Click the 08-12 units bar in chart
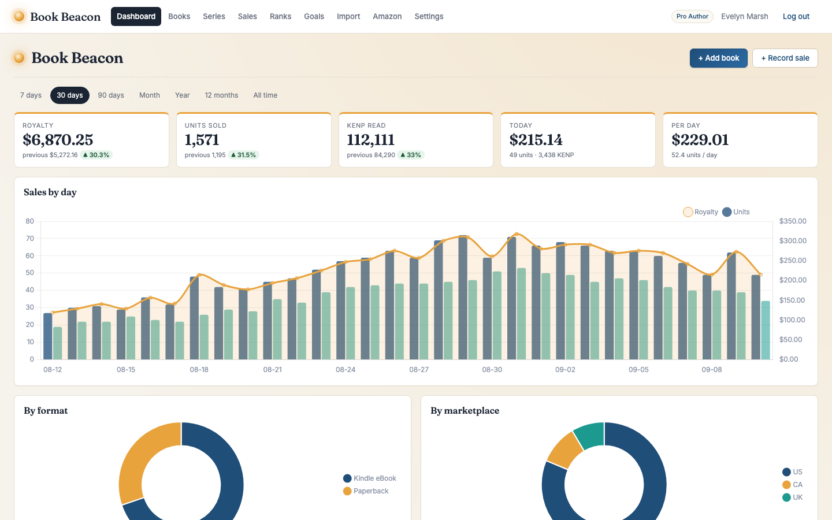 click(48, 336)
